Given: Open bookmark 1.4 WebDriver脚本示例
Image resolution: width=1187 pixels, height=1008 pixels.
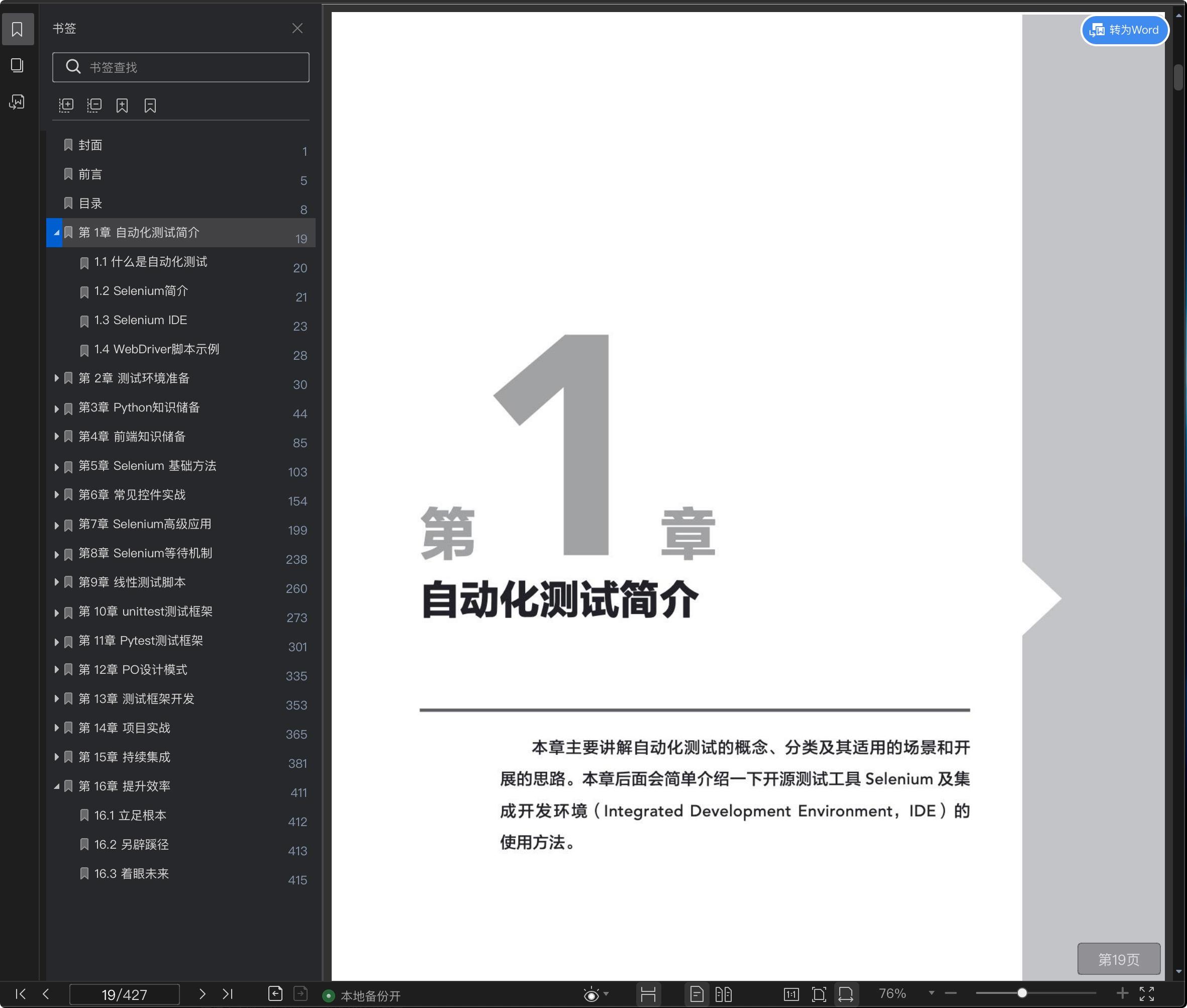Looking at the screenshot, I should (x=180, y=349).
